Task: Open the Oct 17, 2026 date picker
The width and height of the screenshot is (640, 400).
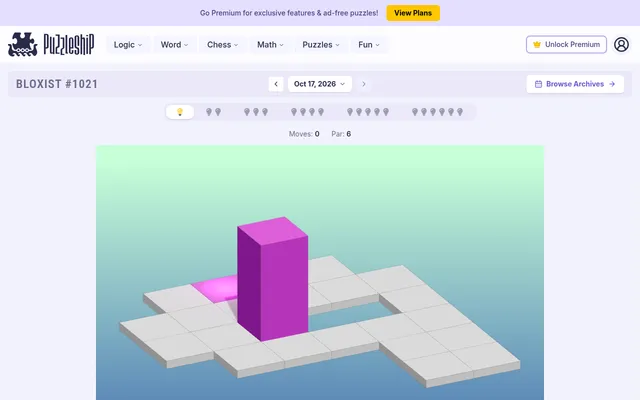Action: (320, 84)
